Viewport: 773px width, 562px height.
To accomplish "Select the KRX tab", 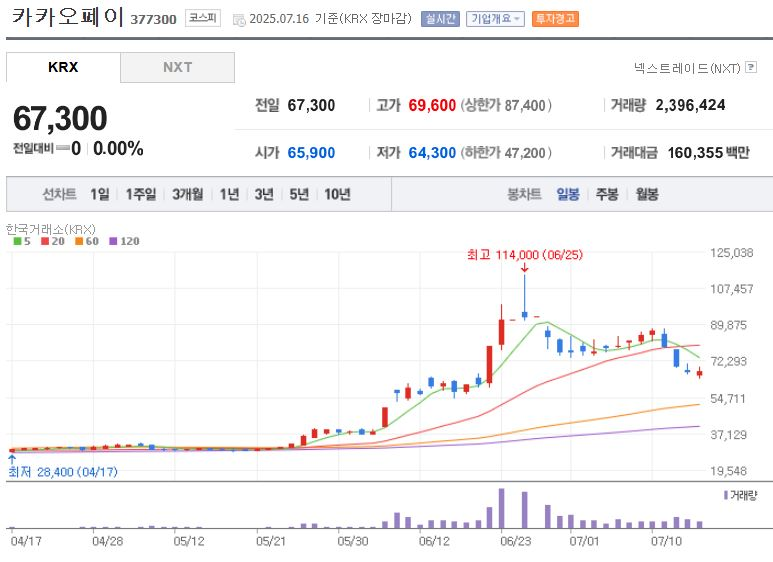I will pos(63,67).
